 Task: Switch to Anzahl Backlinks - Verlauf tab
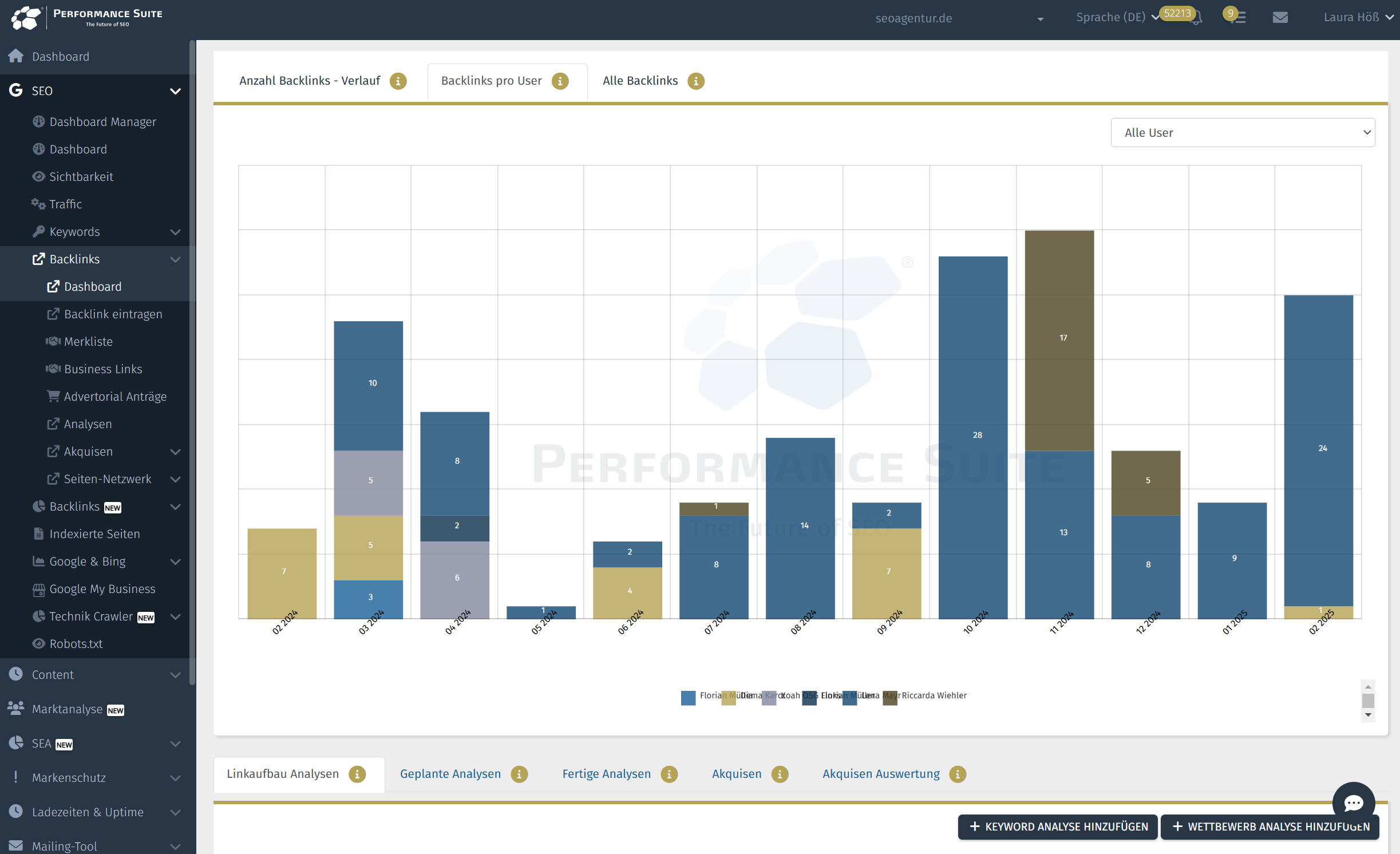coord(310,81)
